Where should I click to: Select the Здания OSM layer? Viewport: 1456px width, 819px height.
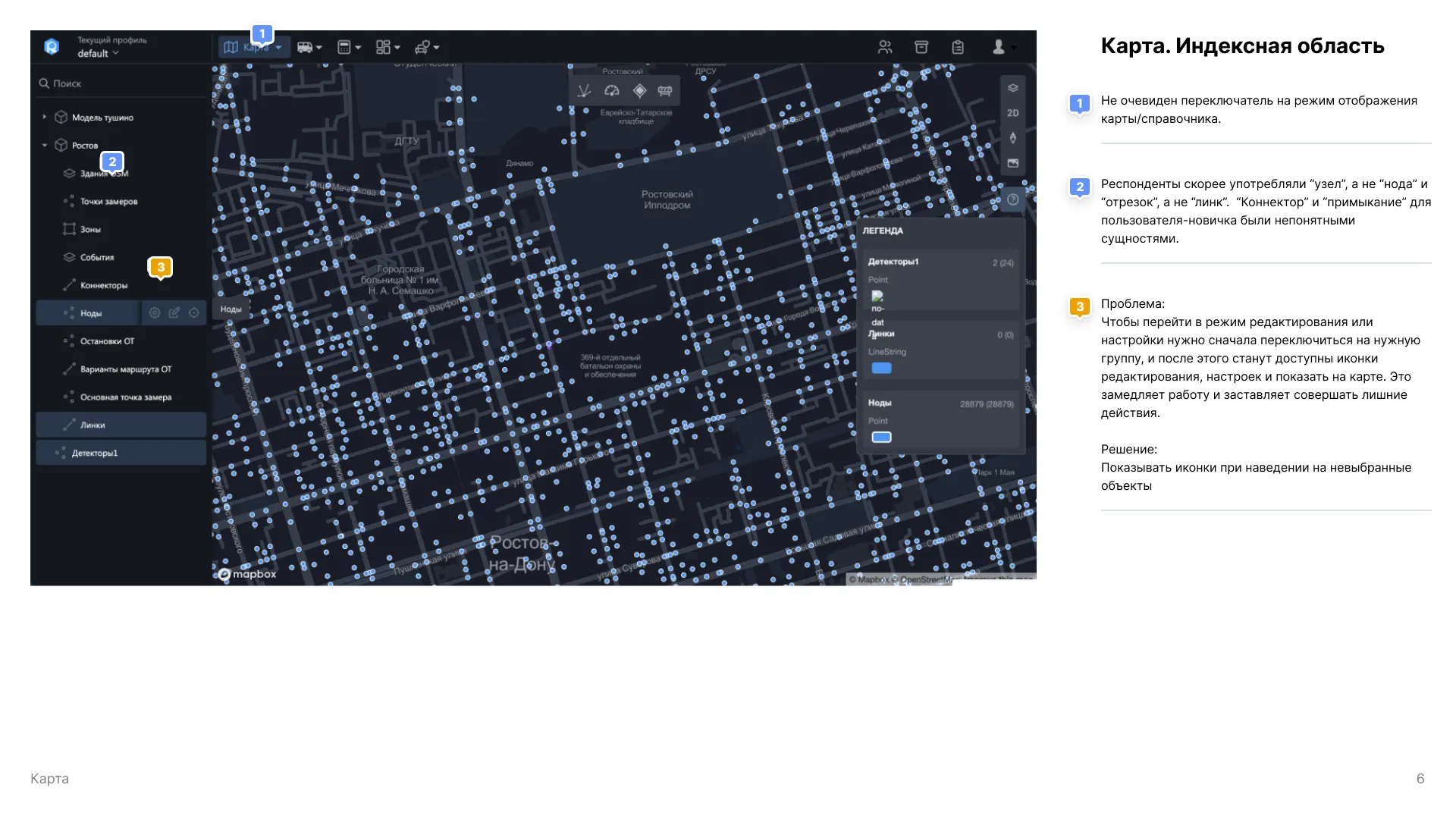[105, 174]
